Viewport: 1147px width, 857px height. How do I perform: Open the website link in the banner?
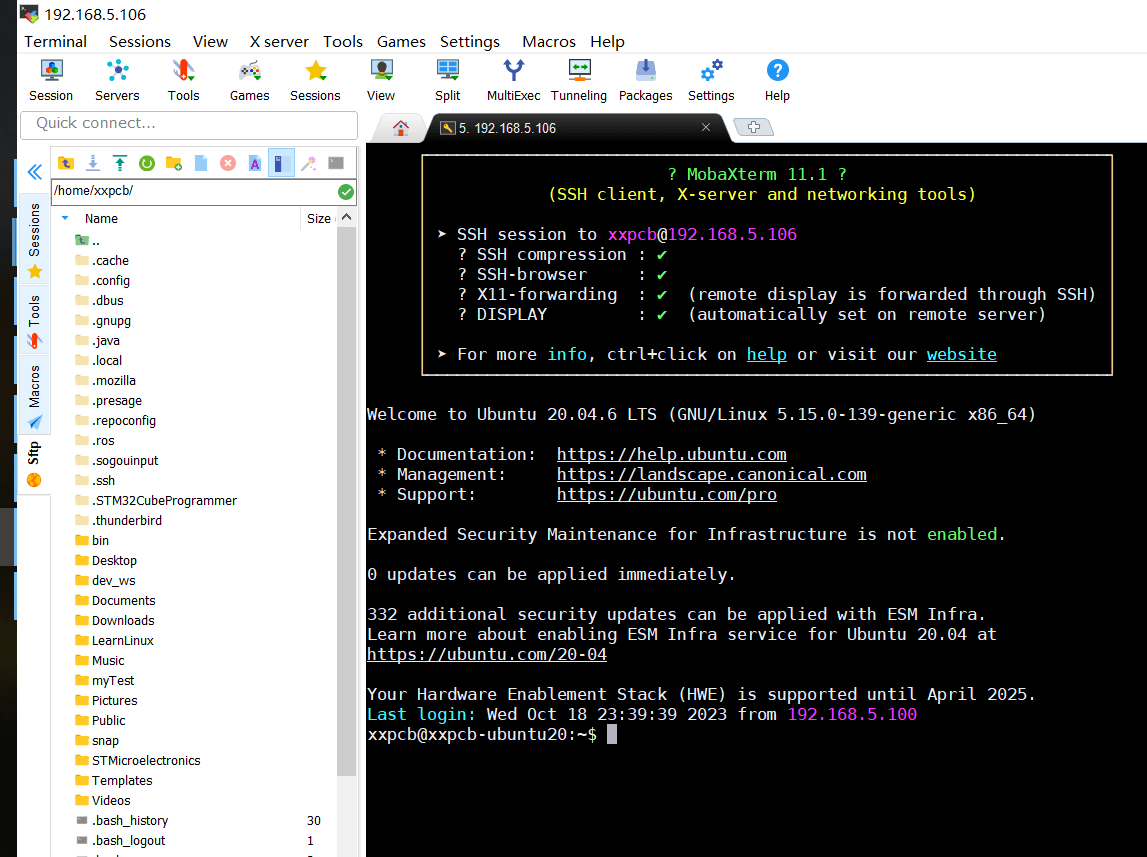coord(961,355)
